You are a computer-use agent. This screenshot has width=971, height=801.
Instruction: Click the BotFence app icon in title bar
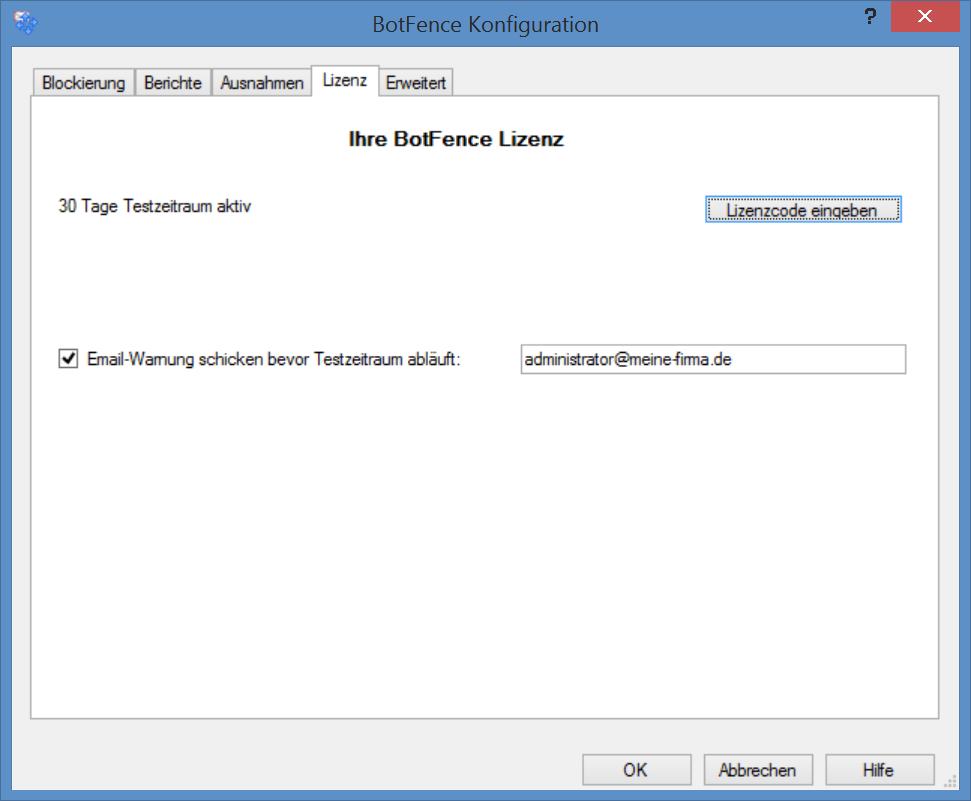(25, 23)
